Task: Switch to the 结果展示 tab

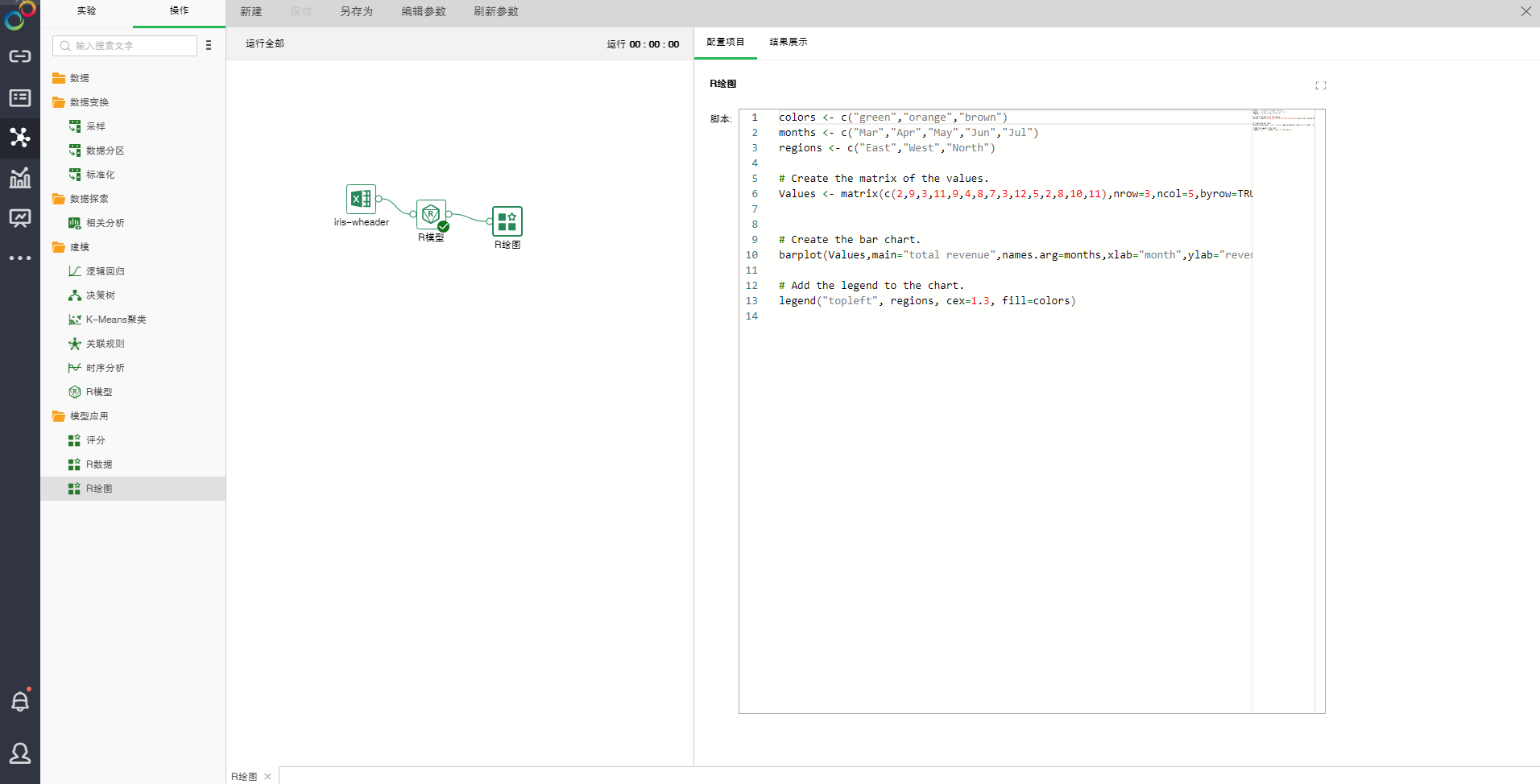Action: (x=788, y=42)
